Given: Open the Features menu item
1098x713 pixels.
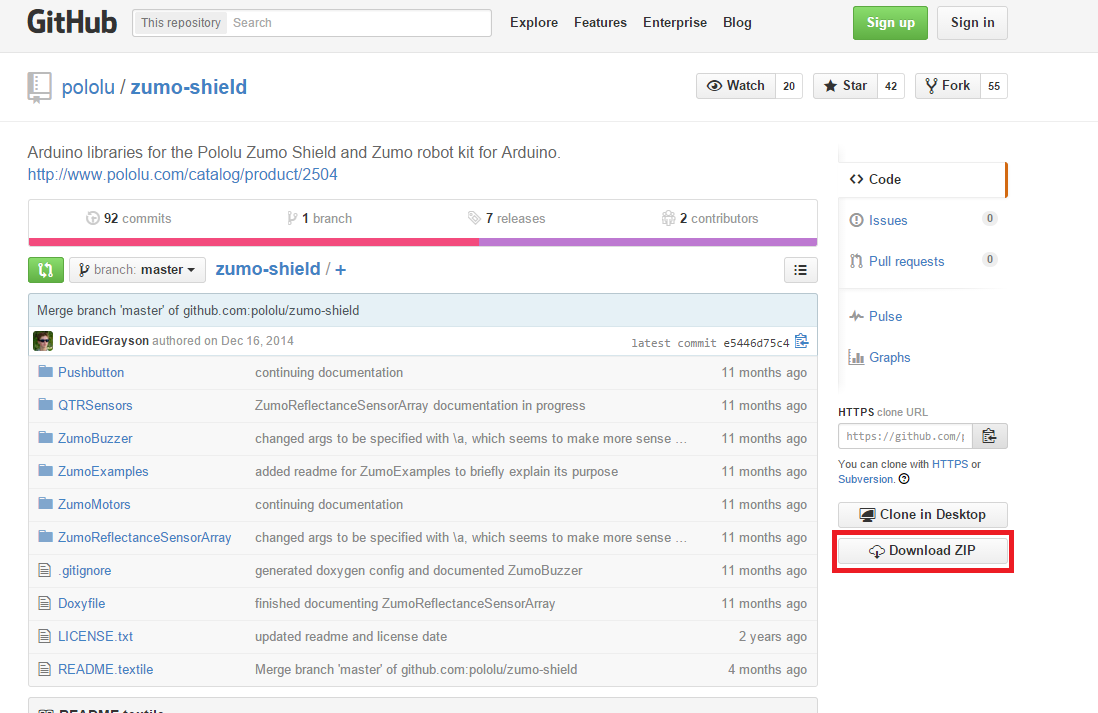Looking at the screenshot, I should click(600, 22).
